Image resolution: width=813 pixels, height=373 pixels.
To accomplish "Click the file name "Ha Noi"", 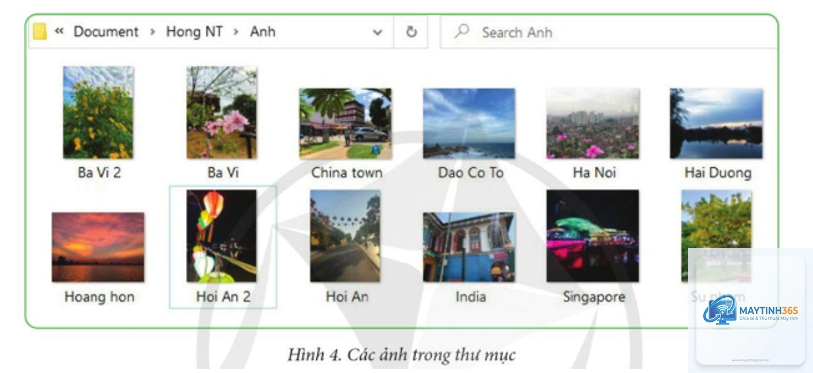I will [594, 172].
